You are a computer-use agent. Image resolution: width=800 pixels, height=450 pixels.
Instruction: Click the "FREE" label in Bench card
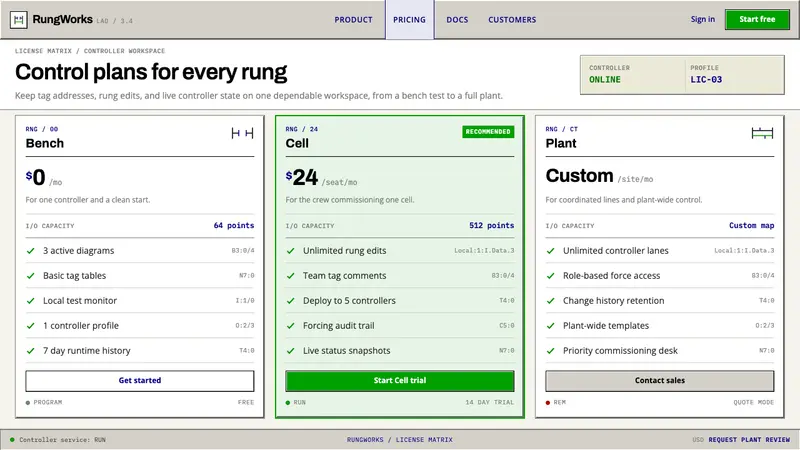coord(246,403)
